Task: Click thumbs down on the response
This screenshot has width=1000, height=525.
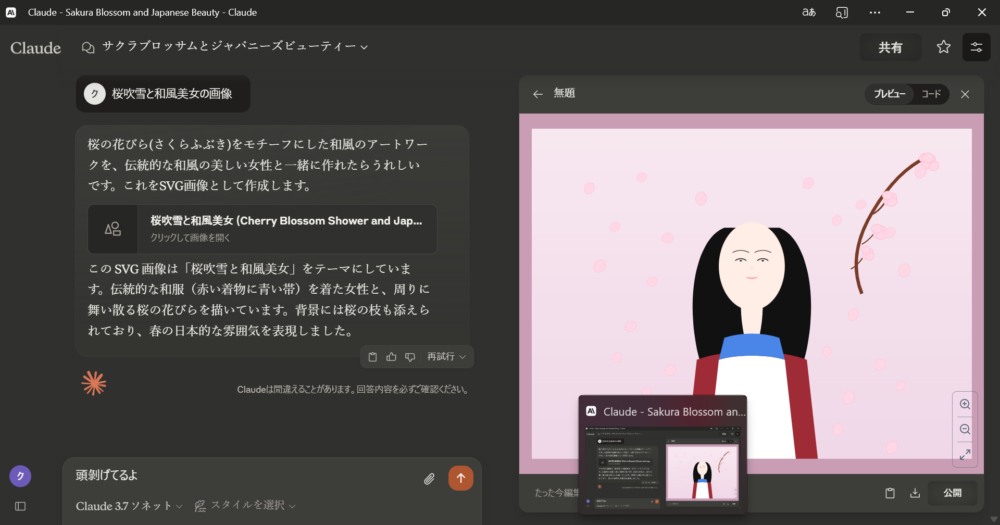Action: tap(410, 357)
